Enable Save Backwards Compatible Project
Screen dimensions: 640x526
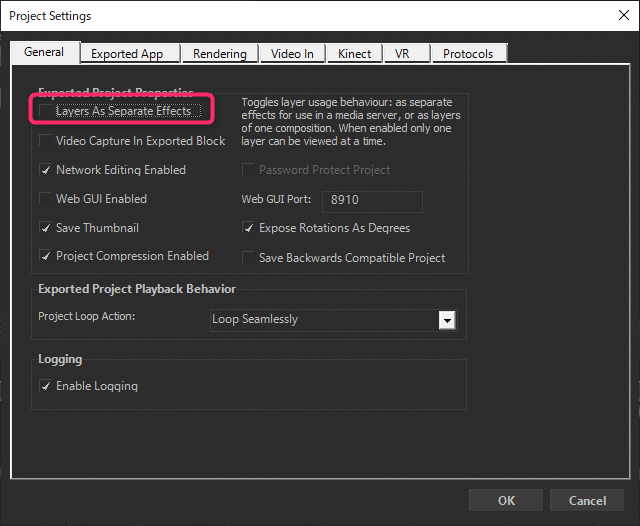(248, 257)
